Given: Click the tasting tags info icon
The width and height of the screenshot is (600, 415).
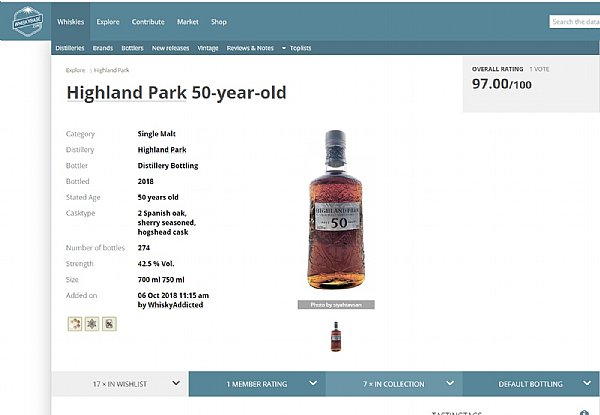Looking at the screenshot, I should click(x=584, y=413).
